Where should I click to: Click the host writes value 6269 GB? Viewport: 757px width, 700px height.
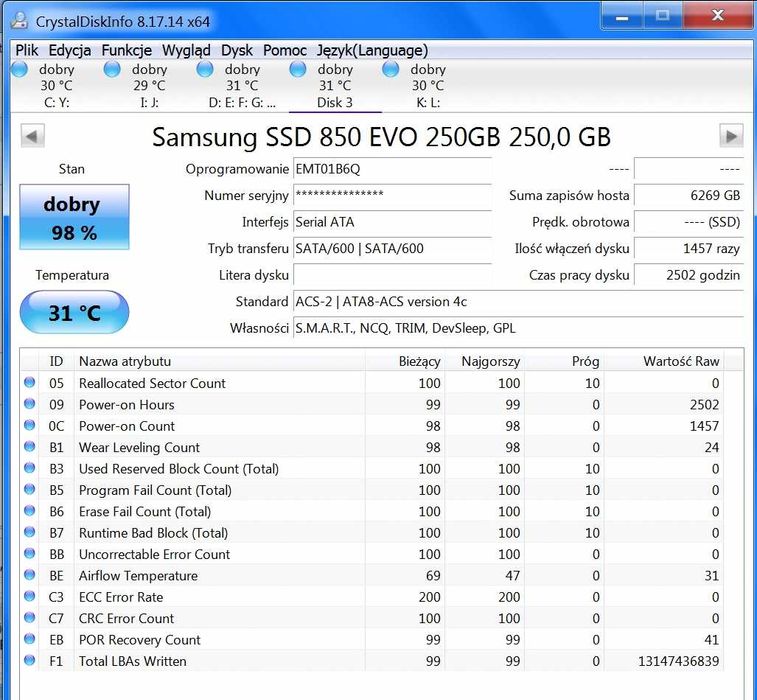point(688,196)
